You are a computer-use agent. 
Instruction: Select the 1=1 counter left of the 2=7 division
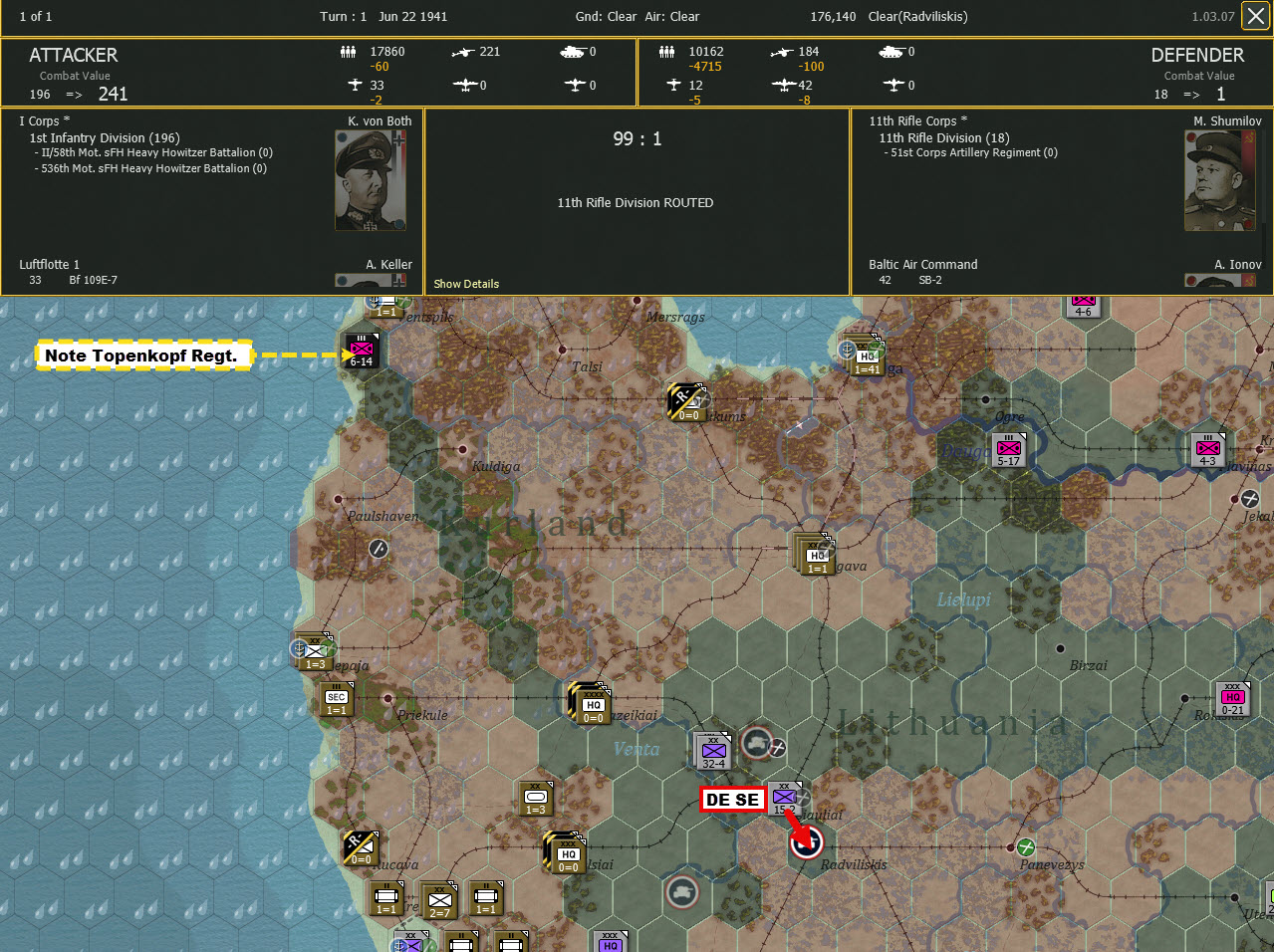(x=387, y=898)
